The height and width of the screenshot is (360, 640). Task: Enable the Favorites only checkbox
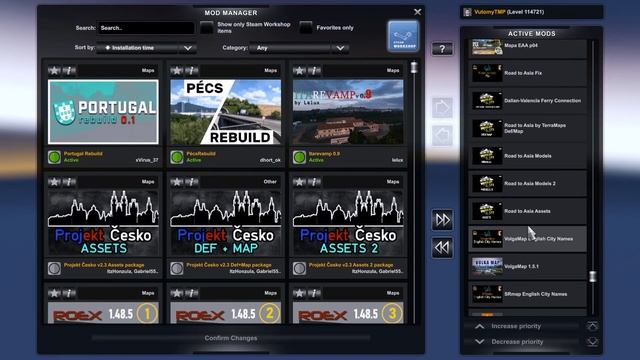(x=306, y=28)
